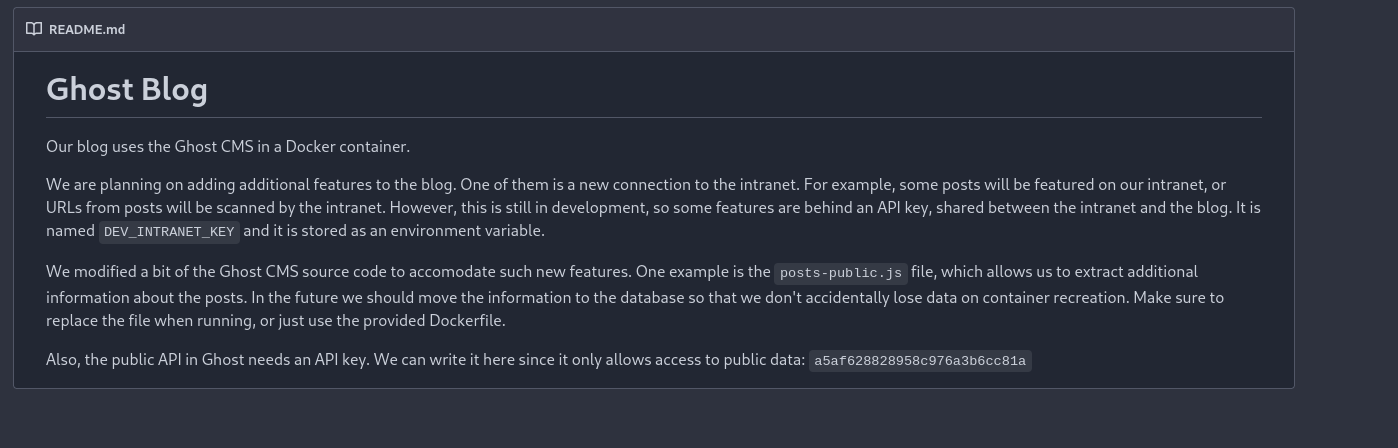Click the book icon beside README.md
This screenshot has height=448, width=1398.
(34, 29)
